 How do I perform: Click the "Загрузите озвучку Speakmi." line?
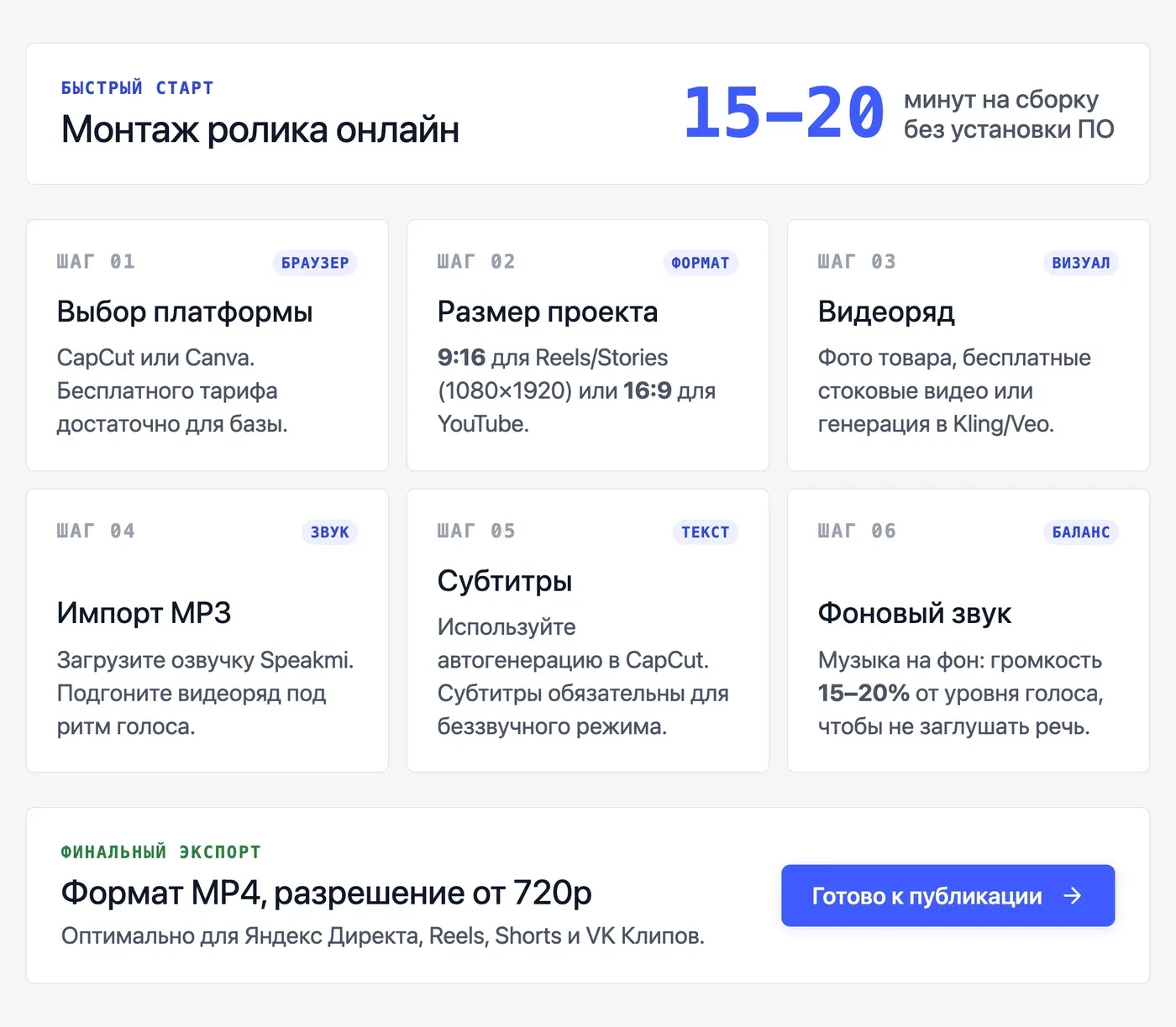pyautogui.click(x=205, y=660)
